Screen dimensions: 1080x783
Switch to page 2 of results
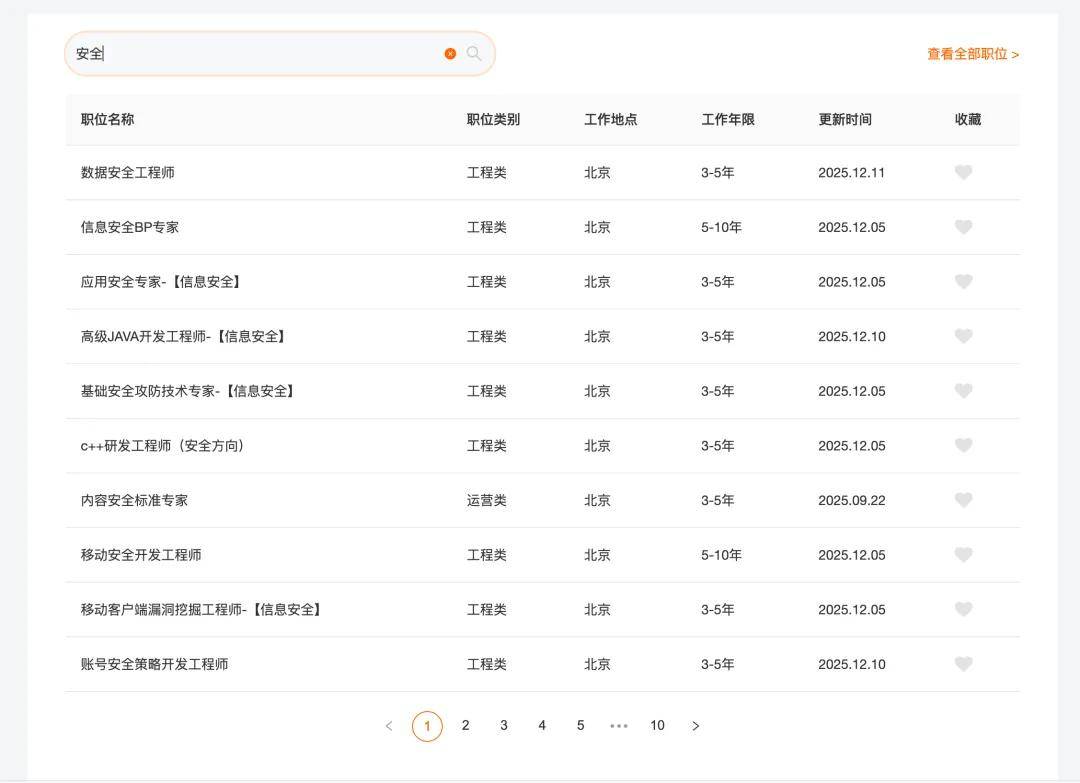tap(465, 726)
